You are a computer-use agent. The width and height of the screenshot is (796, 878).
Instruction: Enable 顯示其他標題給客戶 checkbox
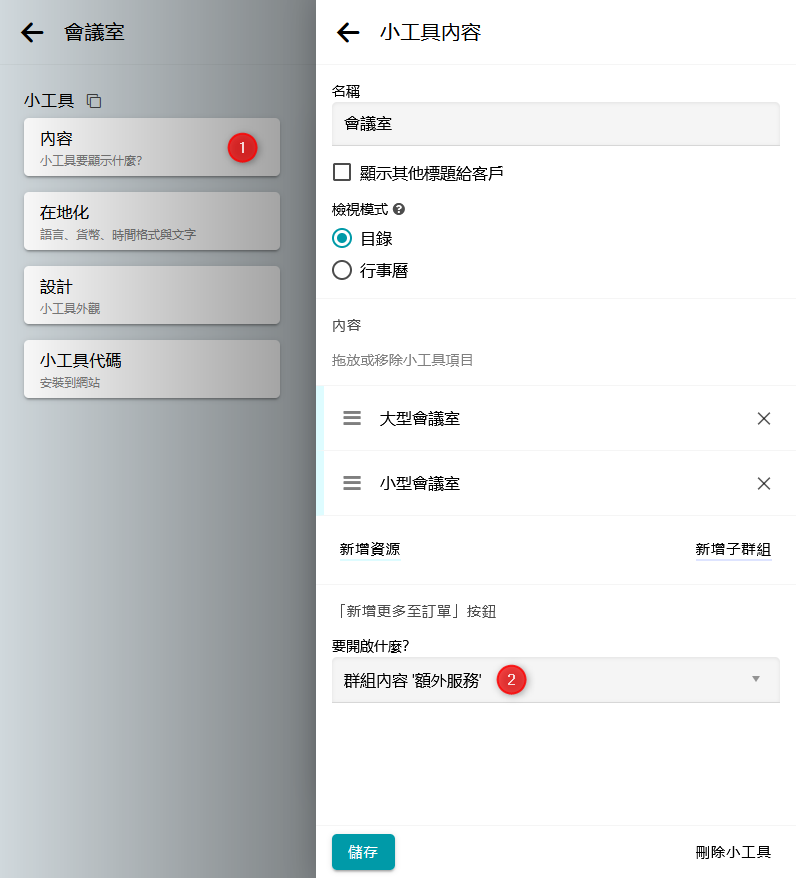pyautogui.click(x=342, y=172)
